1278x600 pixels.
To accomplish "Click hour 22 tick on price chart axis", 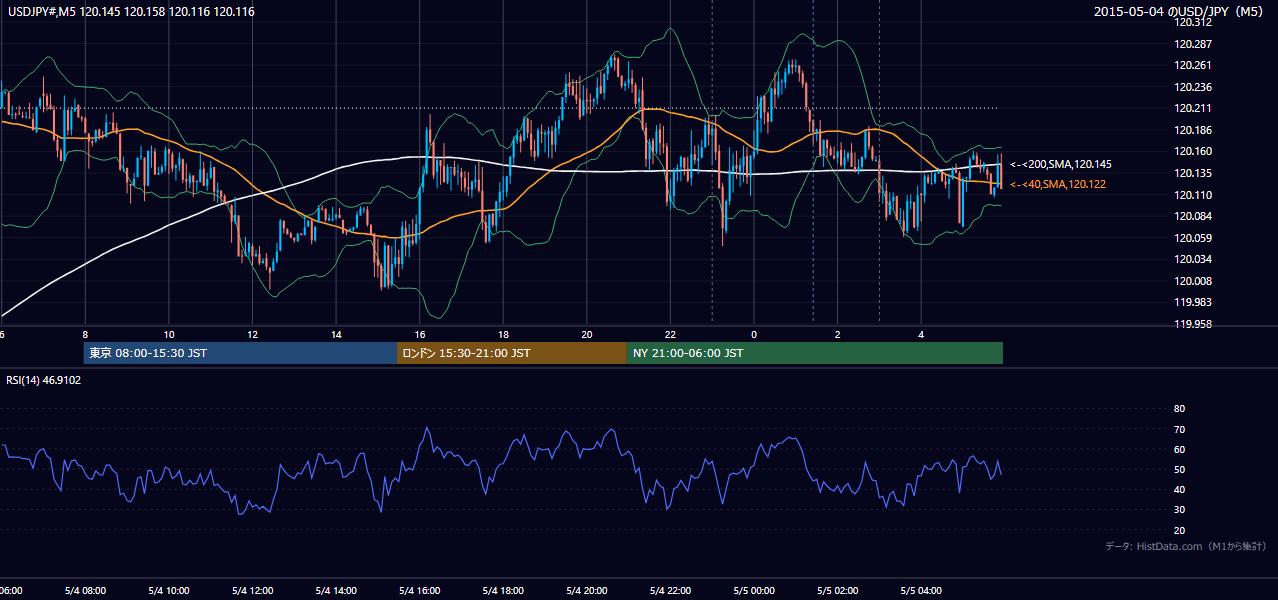I will [x=670, y=334].
